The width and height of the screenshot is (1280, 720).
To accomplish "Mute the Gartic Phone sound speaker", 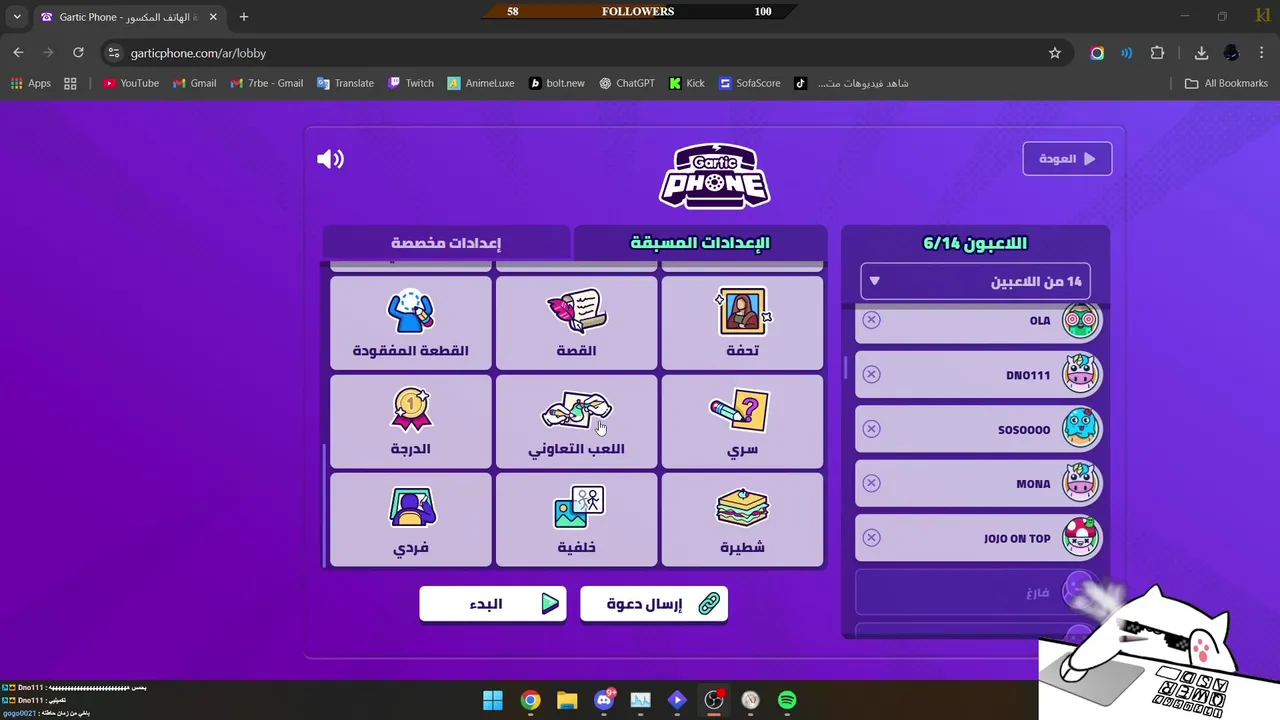I will click(330, 159).
